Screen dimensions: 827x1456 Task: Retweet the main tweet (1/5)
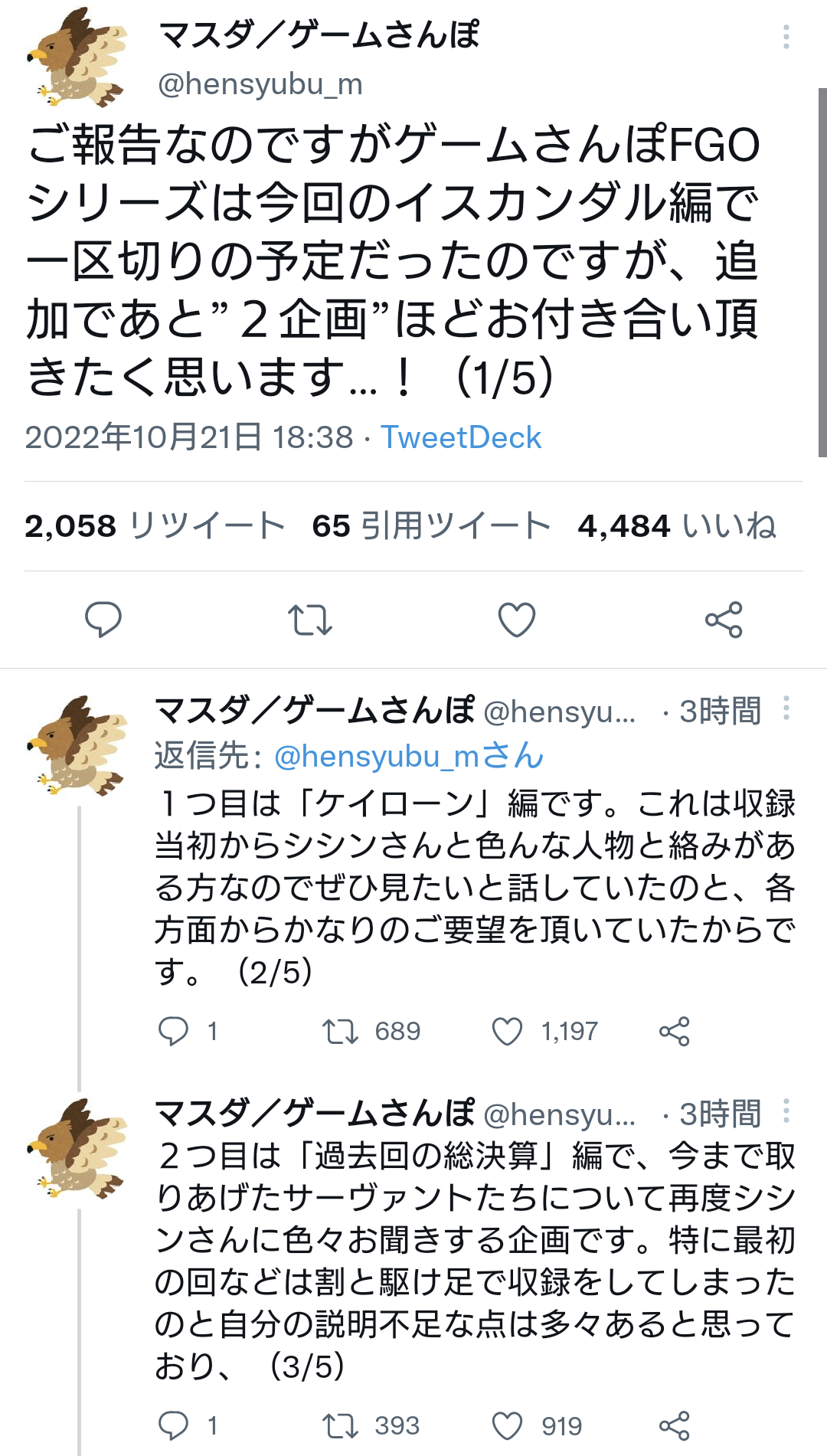tap(309, 620)
